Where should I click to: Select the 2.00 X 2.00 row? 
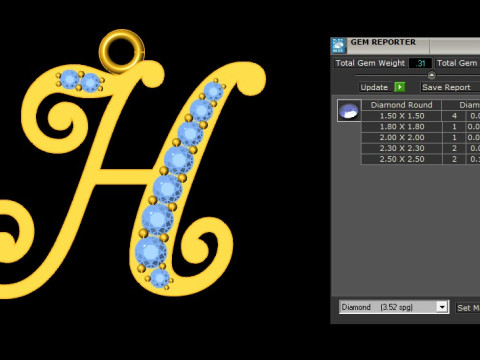pos(421,137)
